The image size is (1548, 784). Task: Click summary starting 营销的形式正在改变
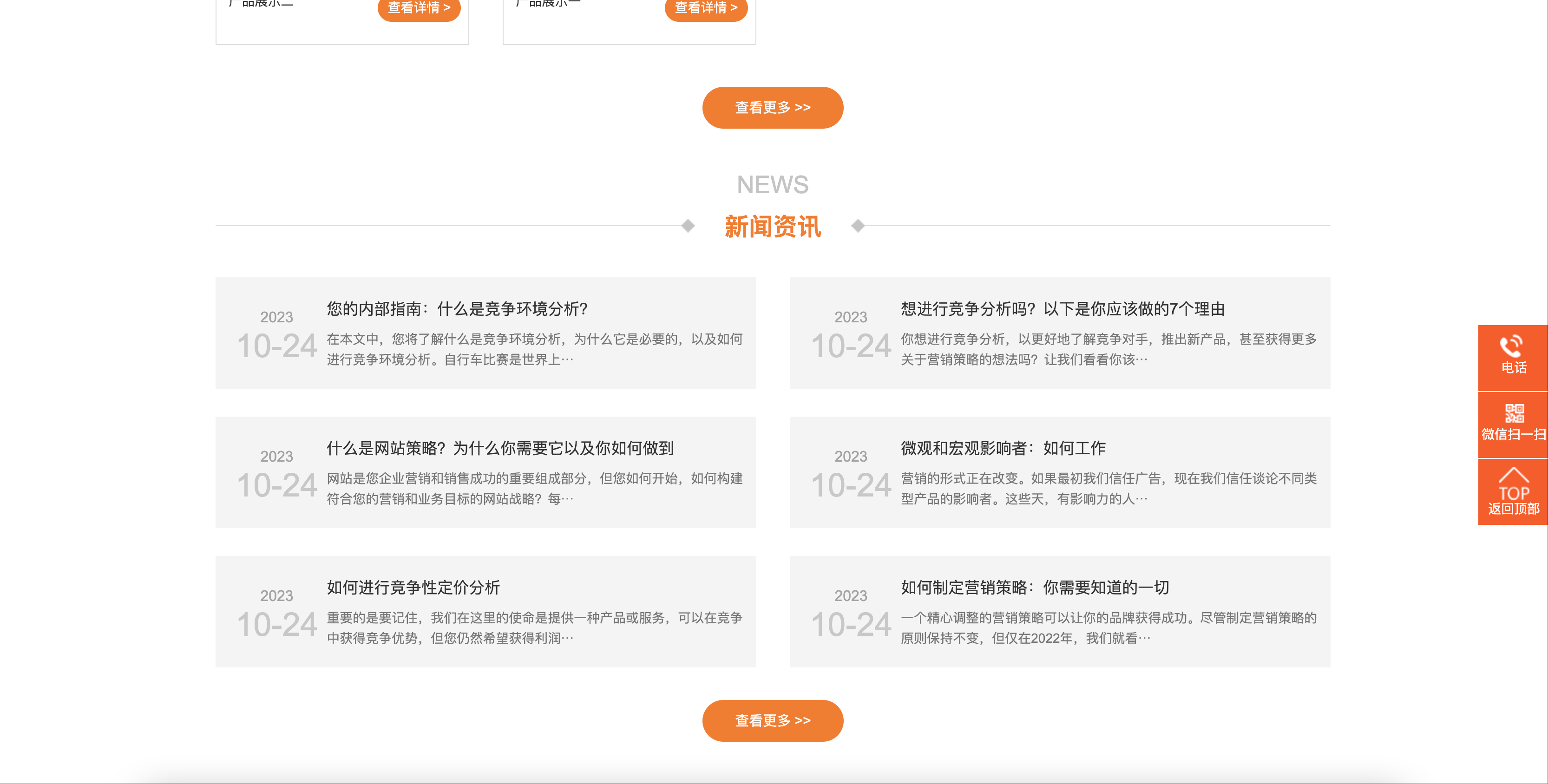pos(1109,489)
